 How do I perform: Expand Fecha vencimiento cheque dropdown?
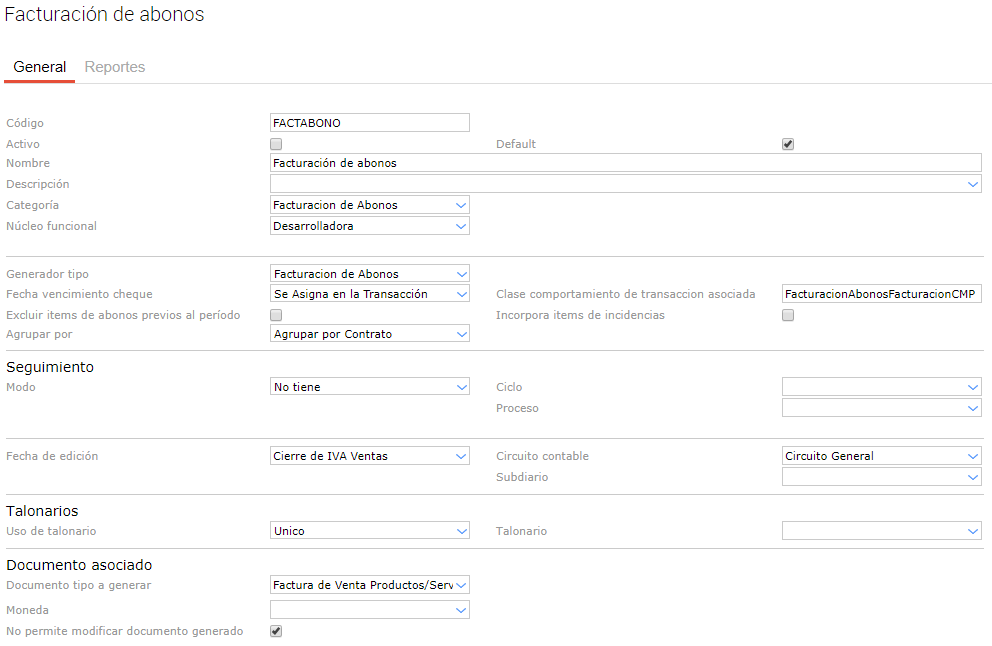coord(369,294)
